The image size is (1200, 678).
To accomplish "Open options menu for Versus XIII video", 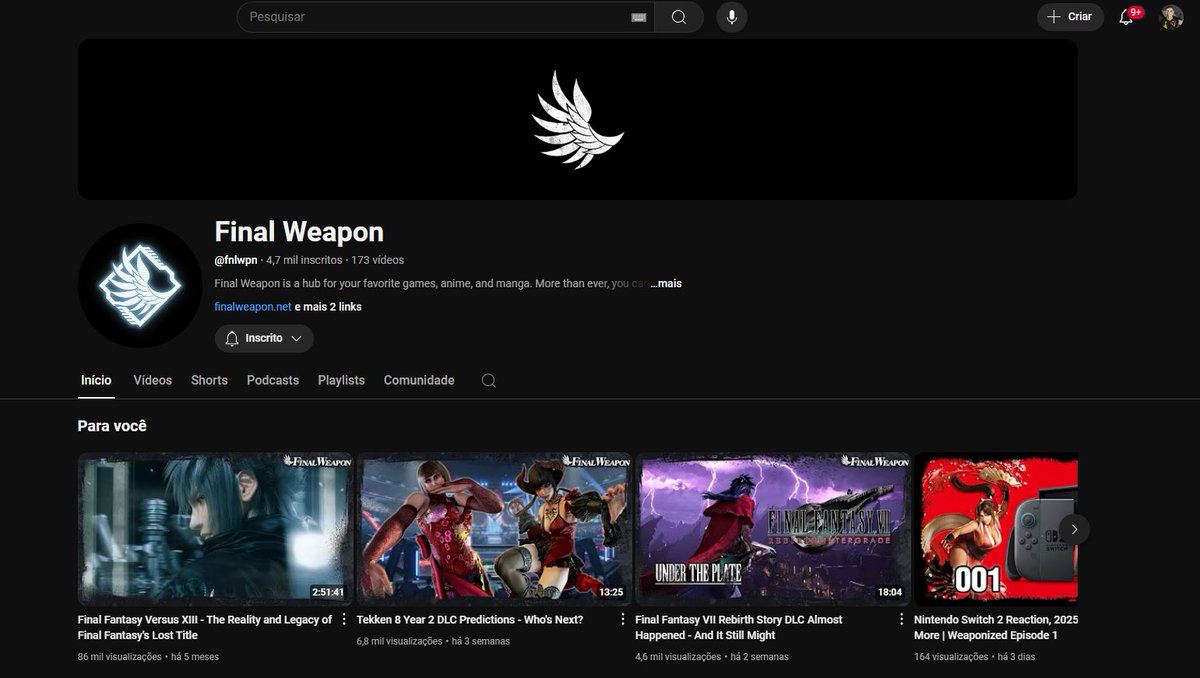I will pyautogui.click(x=345, y=619).
